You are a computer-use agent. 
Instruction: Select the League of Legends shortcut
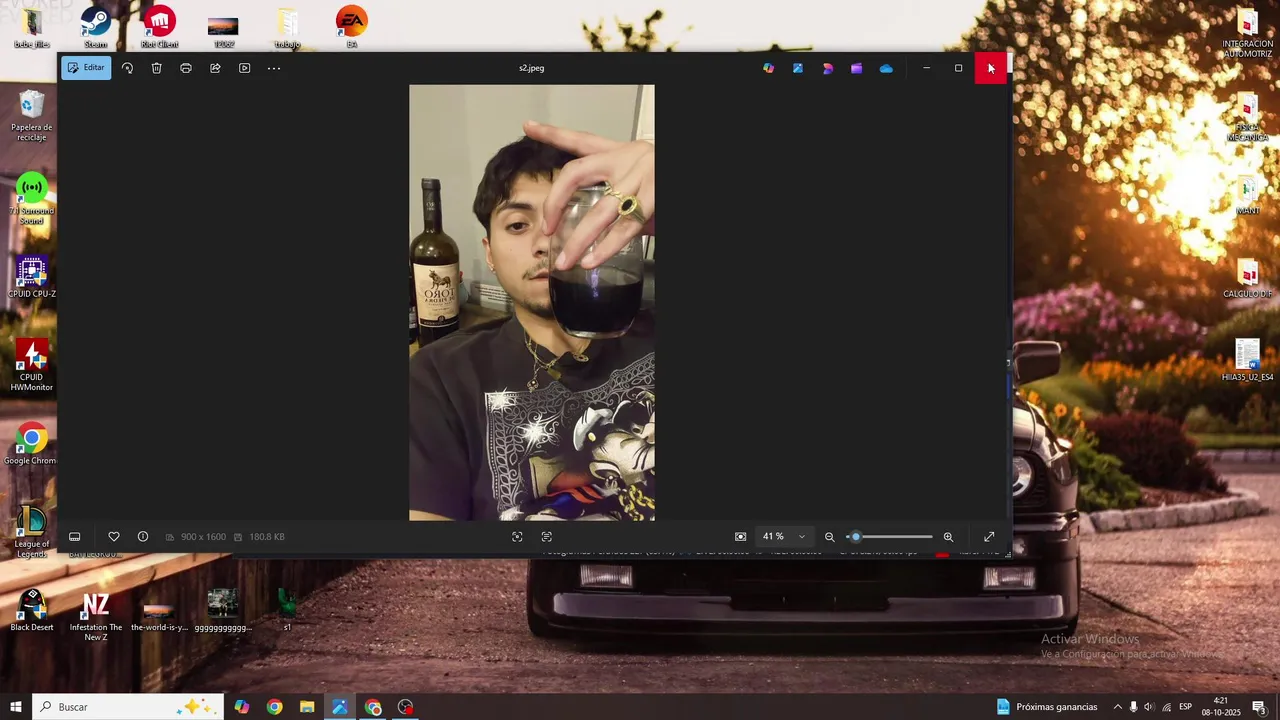pyautogui.click(x=32, y=531)
